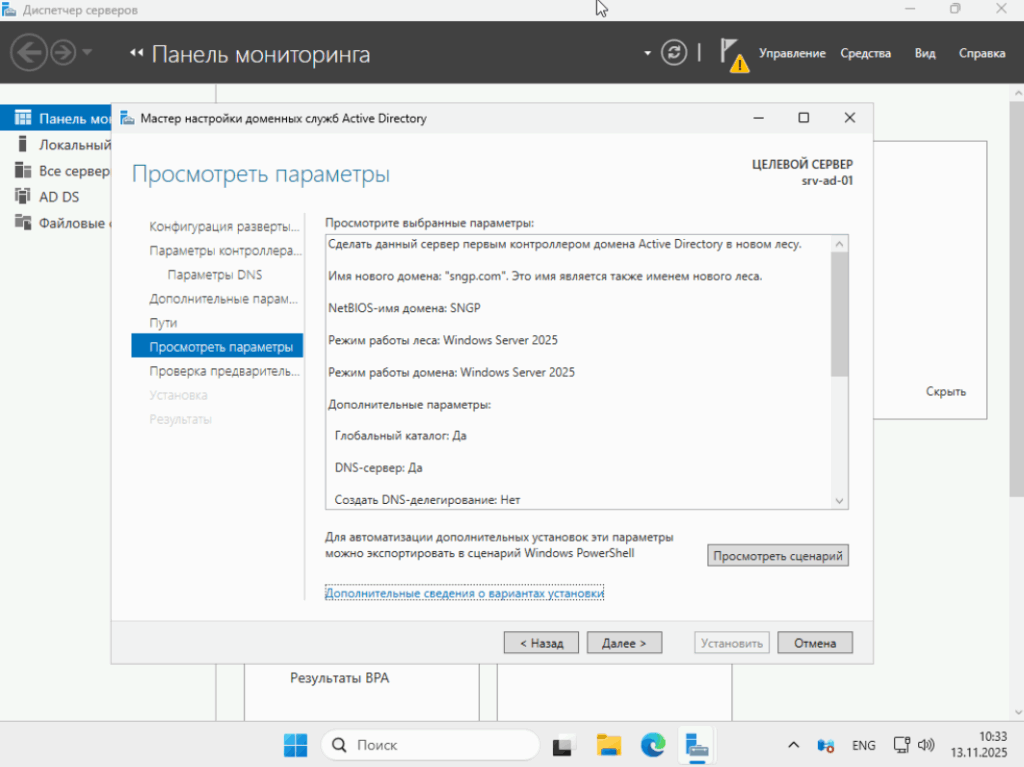Open the Server Manager taskbar icon
The image size is (1024, 767).
(696, 745)
